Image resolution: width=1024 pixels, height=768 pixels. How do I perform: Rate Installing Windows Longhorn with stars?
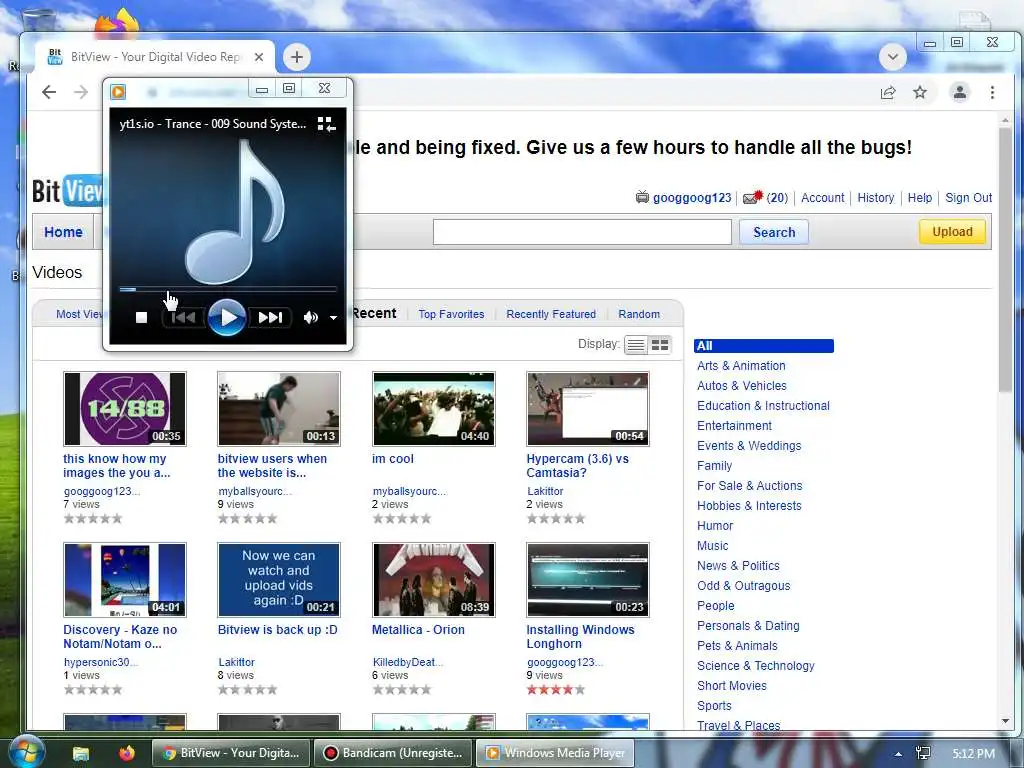click(x=556, y=690)
